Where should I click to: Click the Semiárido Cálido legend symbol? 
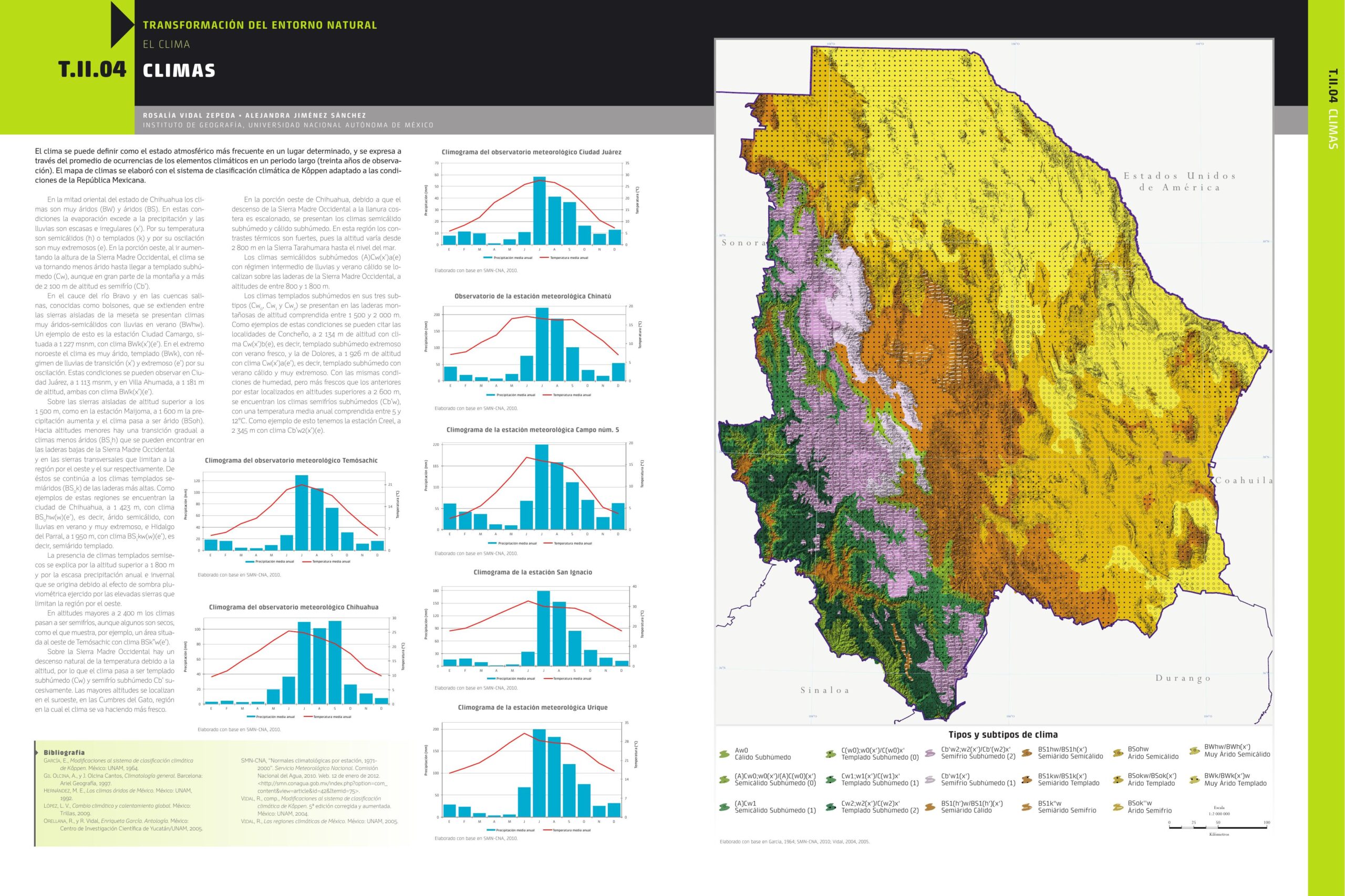(930, 808)
